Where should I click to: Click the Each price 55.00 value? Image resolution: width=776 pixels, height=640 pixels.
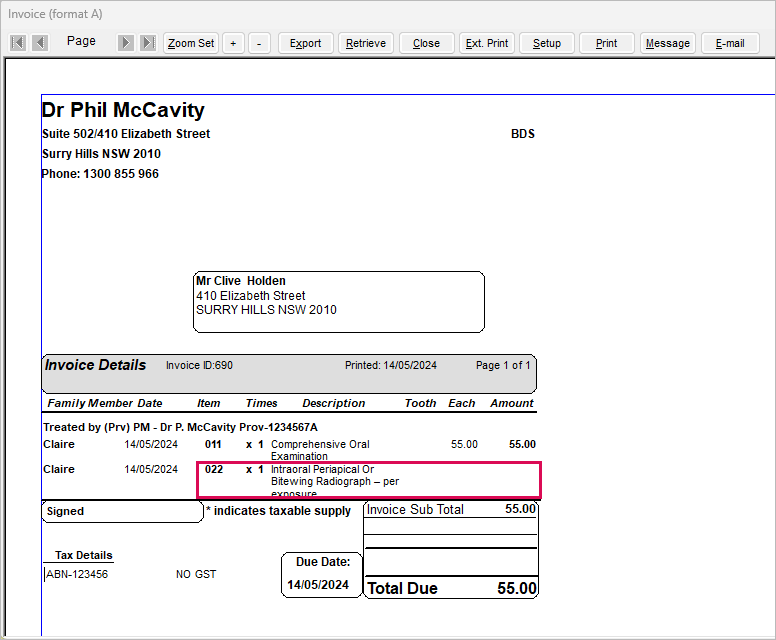pyautogui.click(x=464, y=444)
